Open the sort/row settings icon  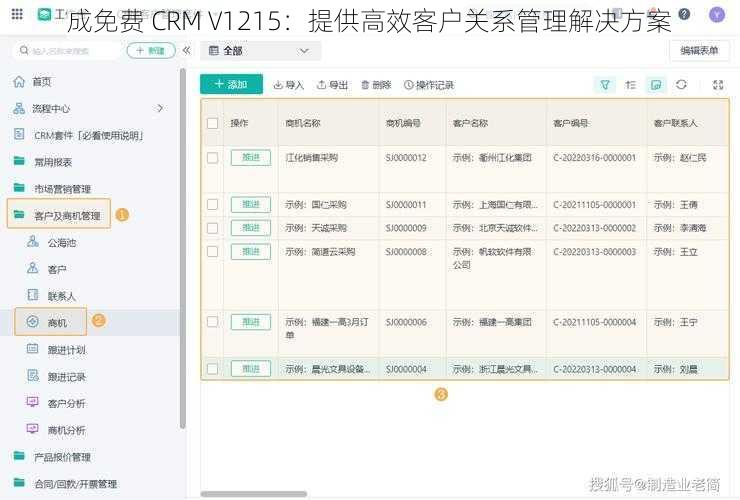(631, 85)
